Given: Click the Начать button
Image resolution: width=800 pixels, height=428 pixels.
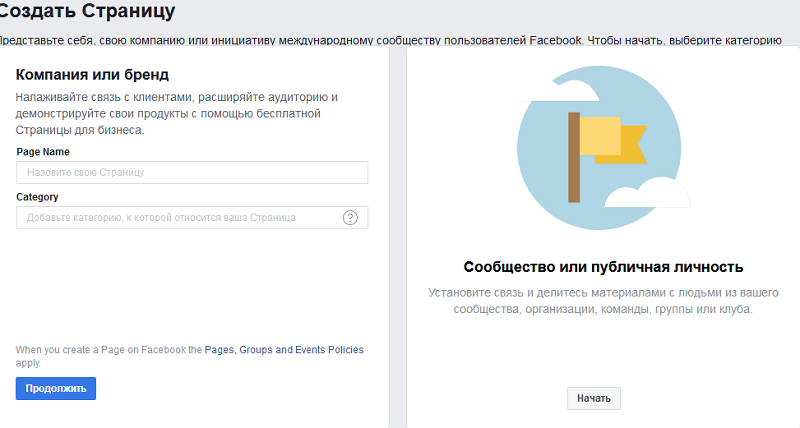Looking at the screenshot, I should (x=594, y=398).
